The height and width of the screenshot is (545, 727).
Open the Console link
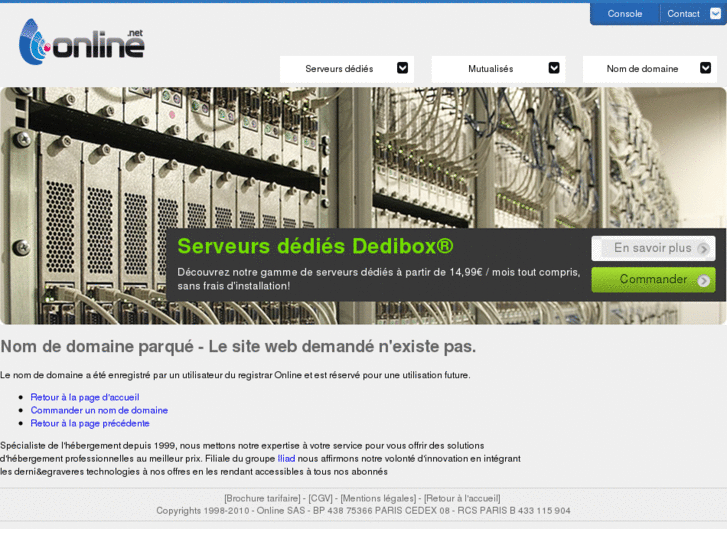point(625,14)
